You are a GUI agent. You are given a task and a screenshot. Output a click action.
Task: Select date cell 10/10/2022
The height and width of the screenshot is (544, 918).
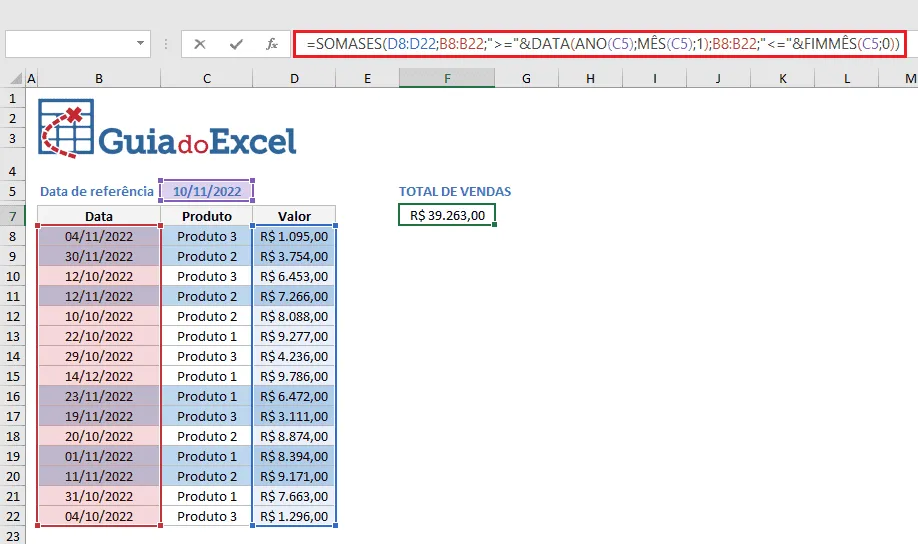click(99, 316)
